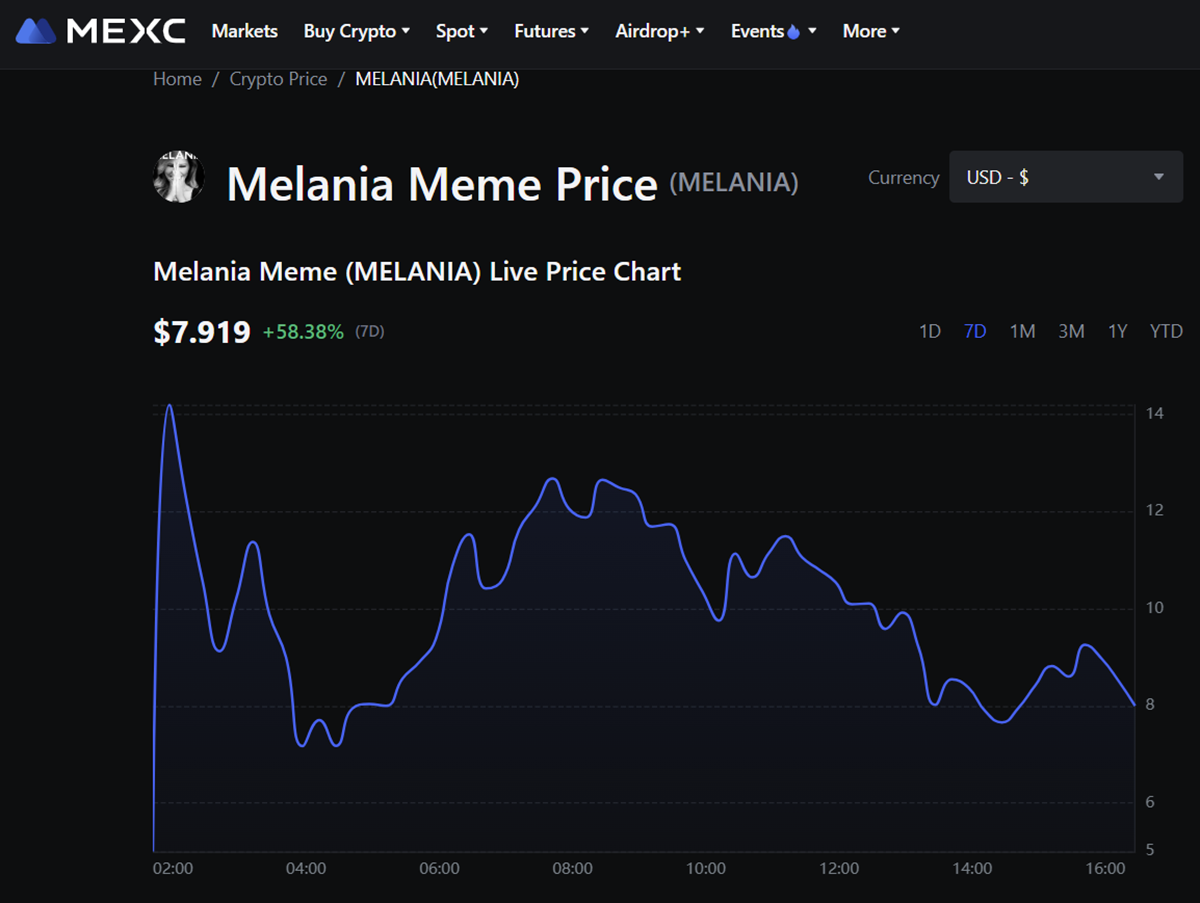
Task: Select the YTD price range
Action: point(1165,331)
